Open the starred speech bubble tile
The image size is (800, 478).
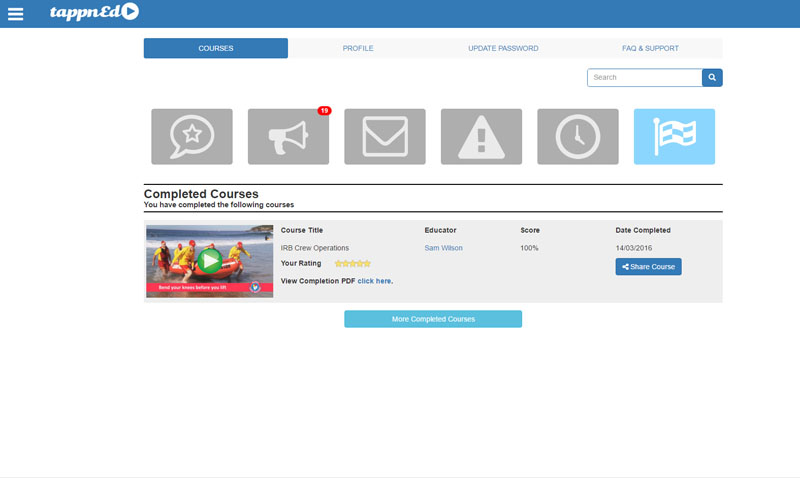[x=192, y=137]
